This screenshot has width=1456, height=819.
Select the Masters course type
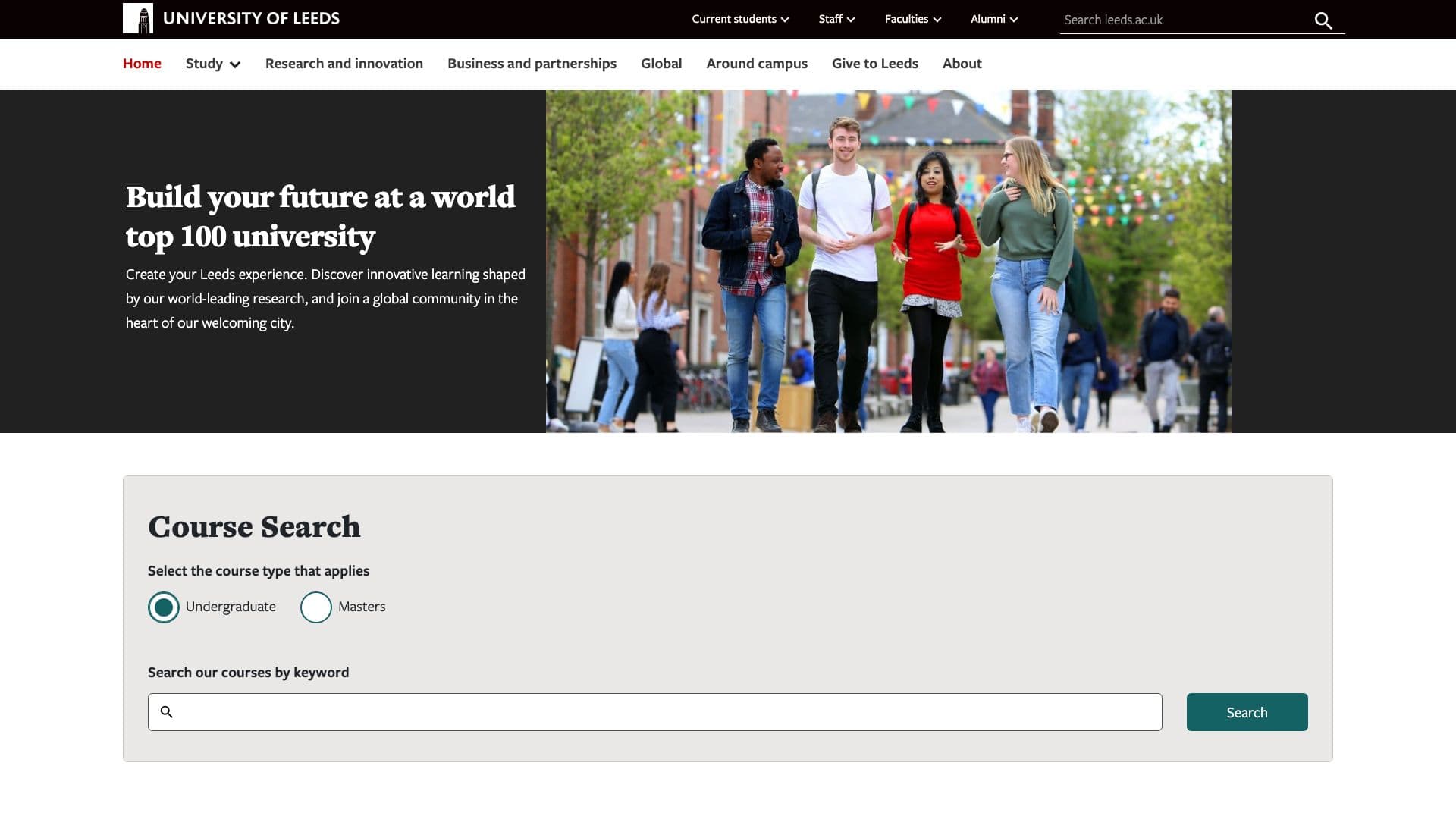pos(316,607)
